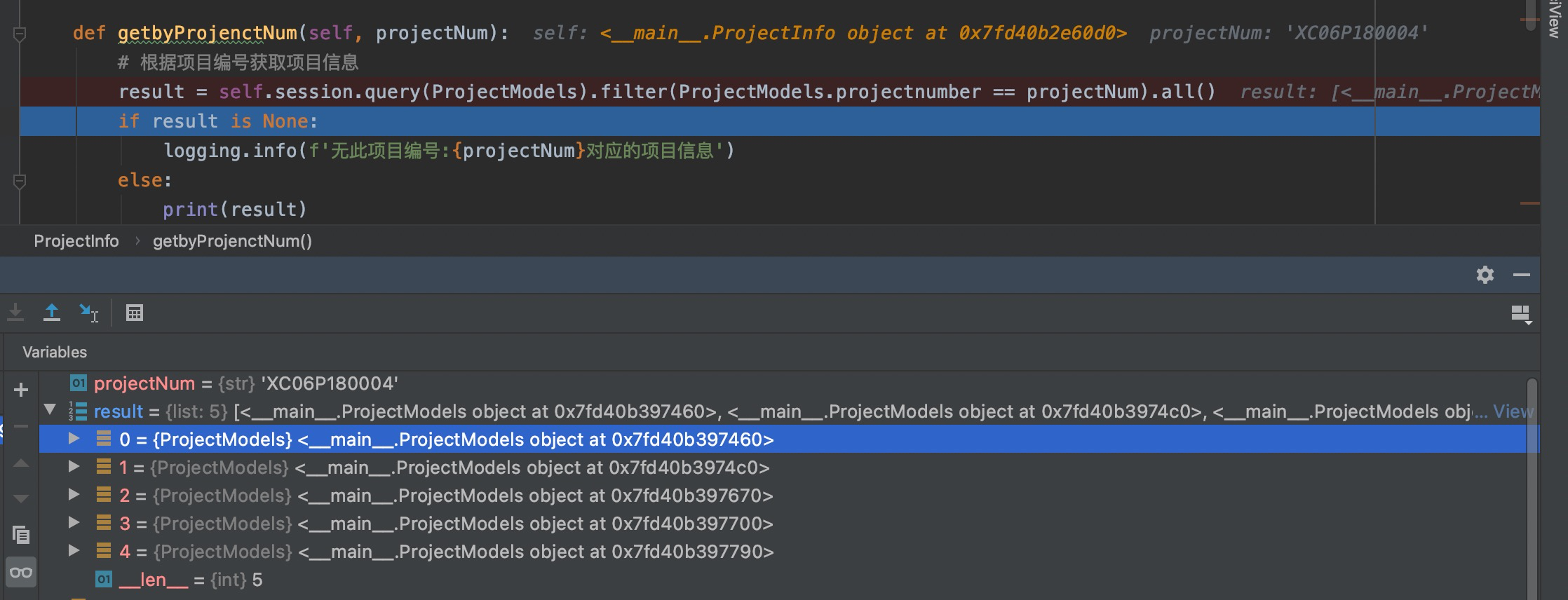Click the Variables panel vertical scrollbar

(1532, 489)
